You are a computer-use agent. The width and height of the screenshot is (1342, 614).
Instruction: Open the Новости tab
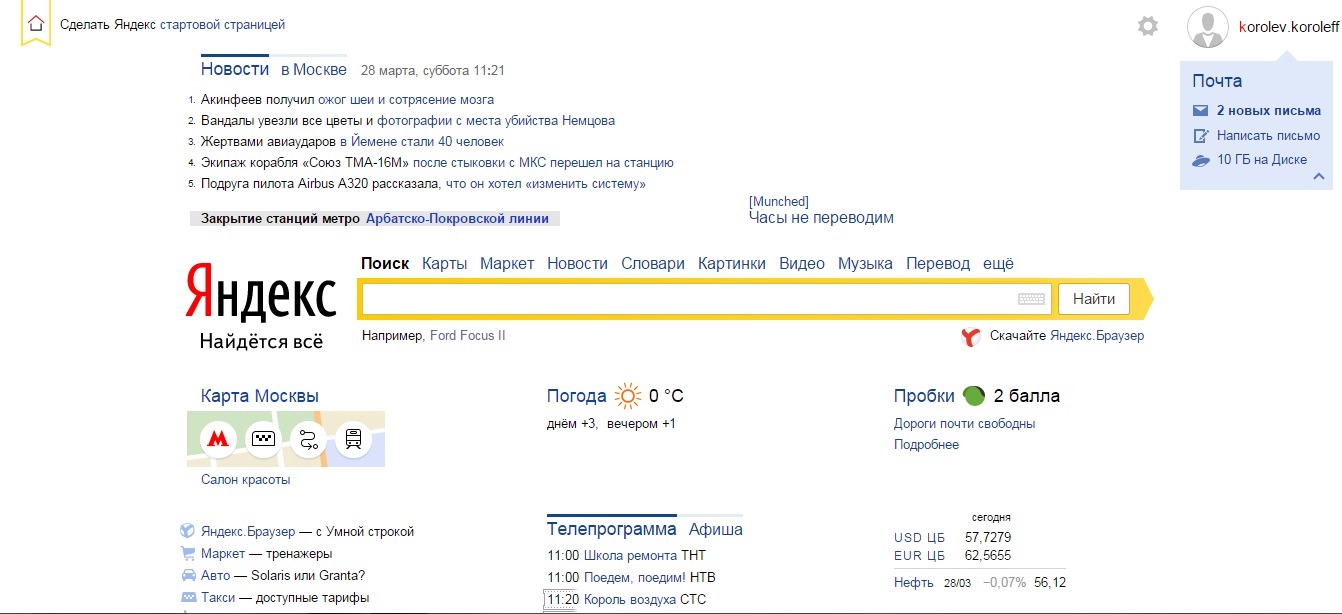[235, 69]
